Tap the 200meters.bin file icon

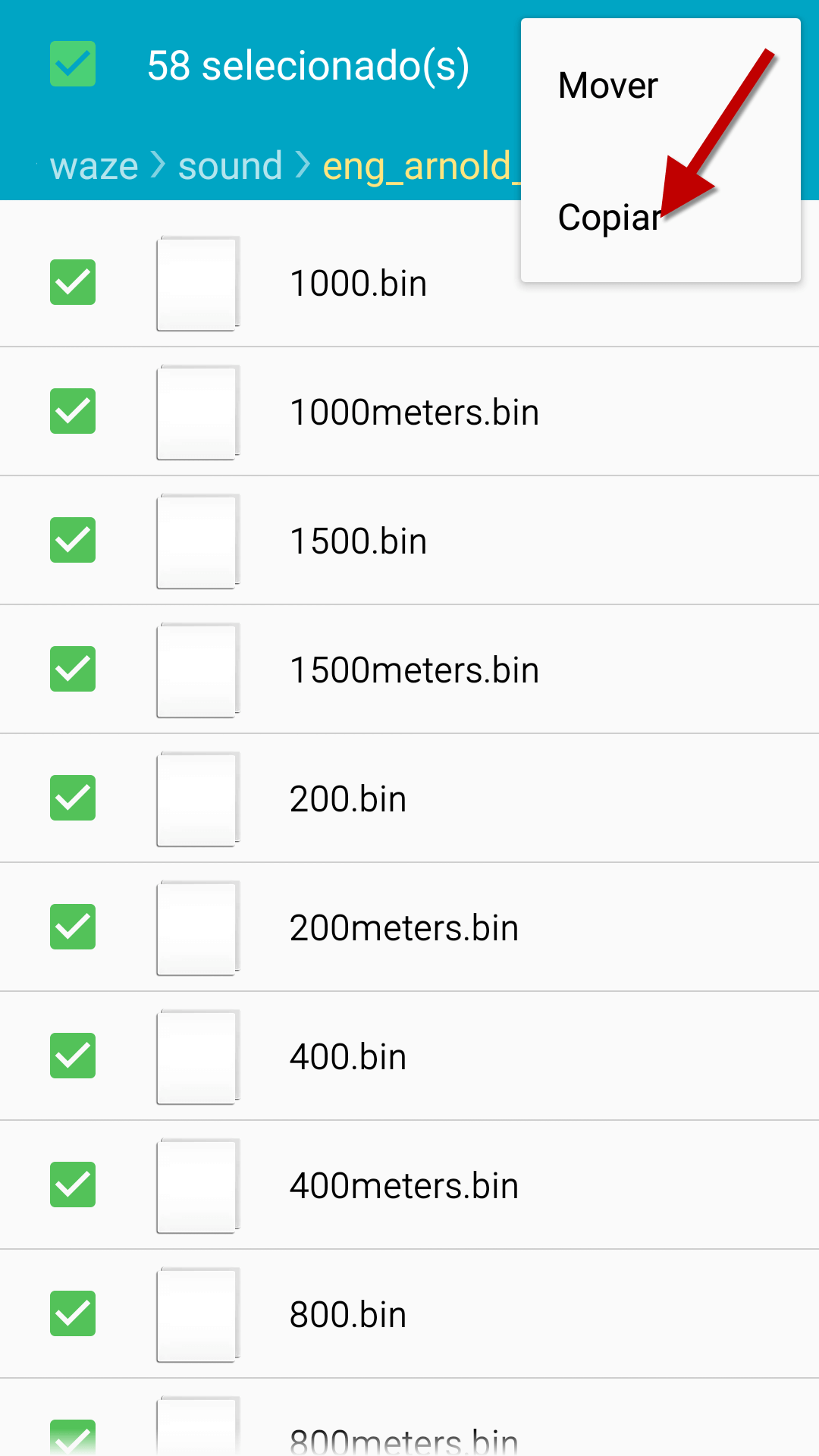197,928
